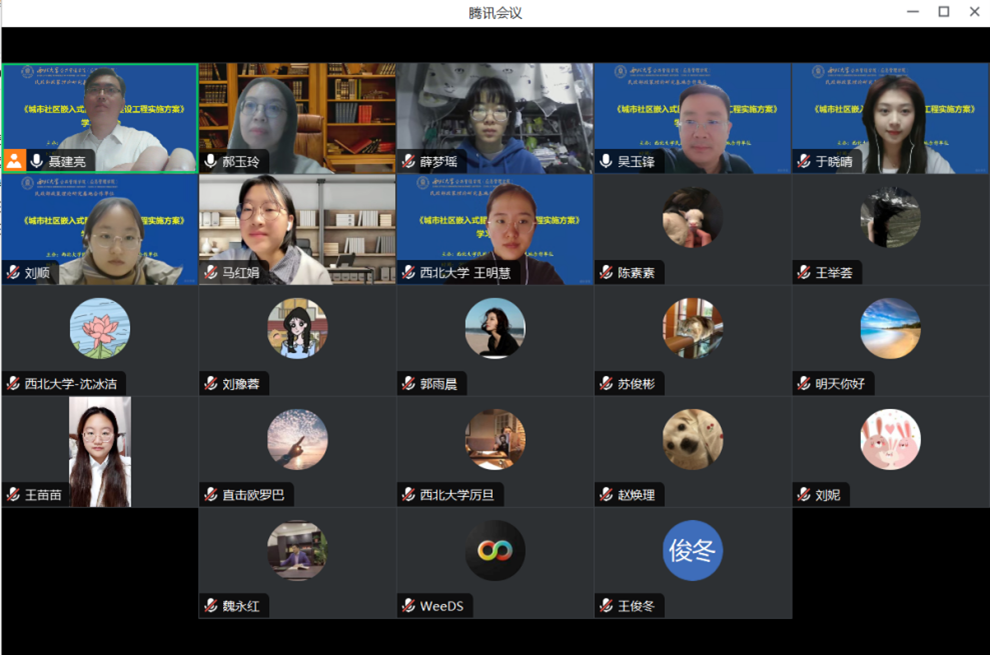
Task: Click the puppy avatar of 赵焕理
Action: [692, 439]
